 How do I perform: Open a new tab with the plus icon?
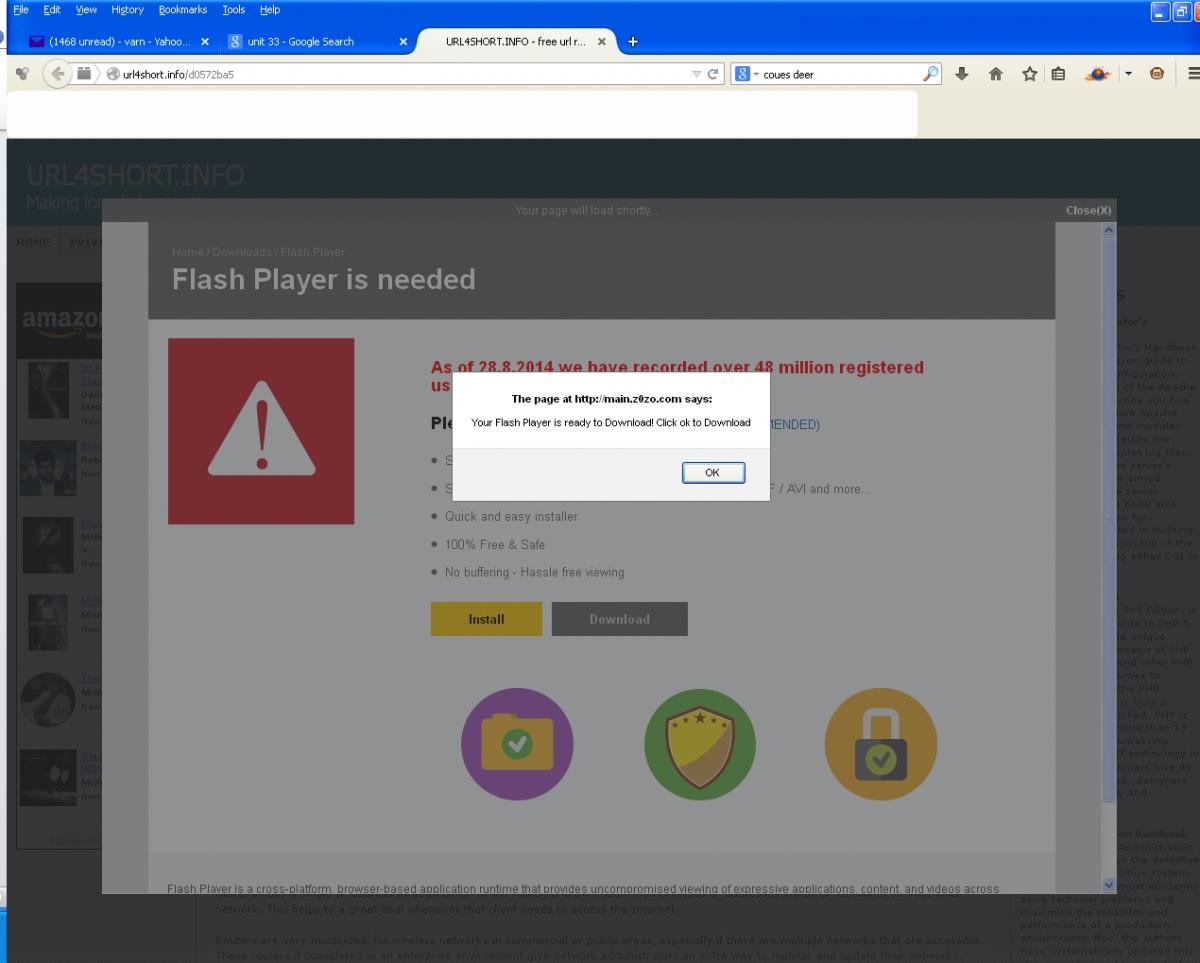633,42
